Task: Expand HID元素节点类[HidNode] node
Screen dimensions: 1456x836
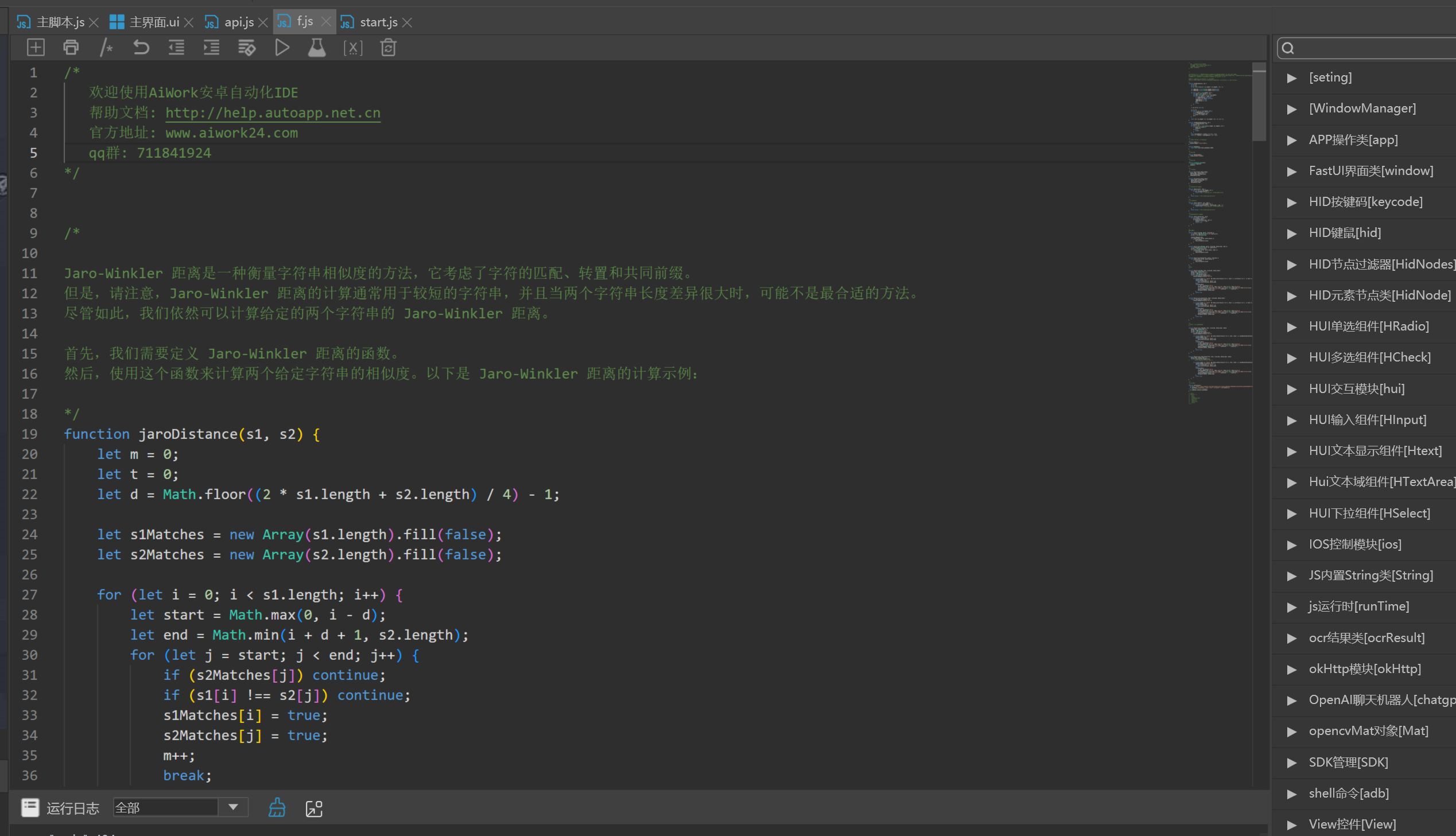Action: click(x=1292, y=295)
